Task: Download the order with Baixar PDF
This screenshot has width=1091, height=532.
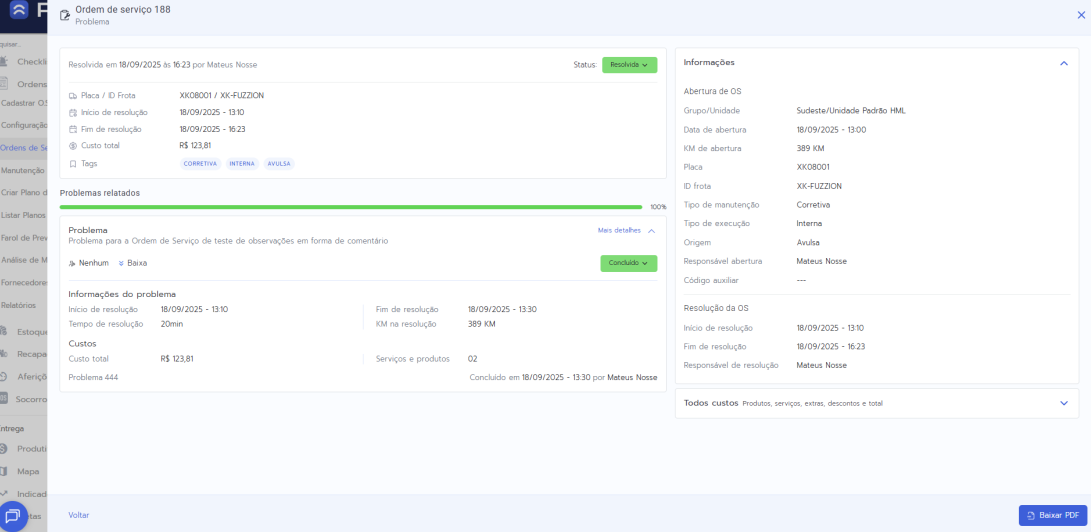Action: pyautogui.click(x=1052, y=515)
